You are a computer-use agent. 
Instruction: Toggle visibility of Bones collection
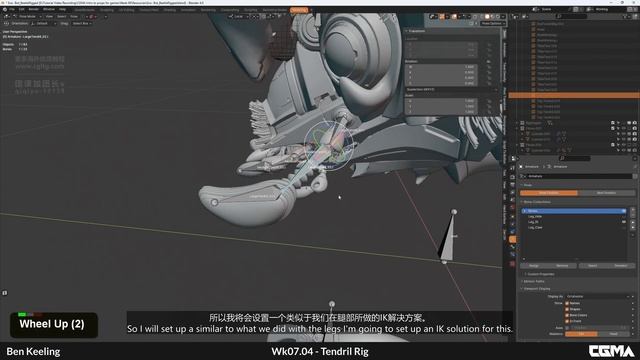click(x=623, y=211)
